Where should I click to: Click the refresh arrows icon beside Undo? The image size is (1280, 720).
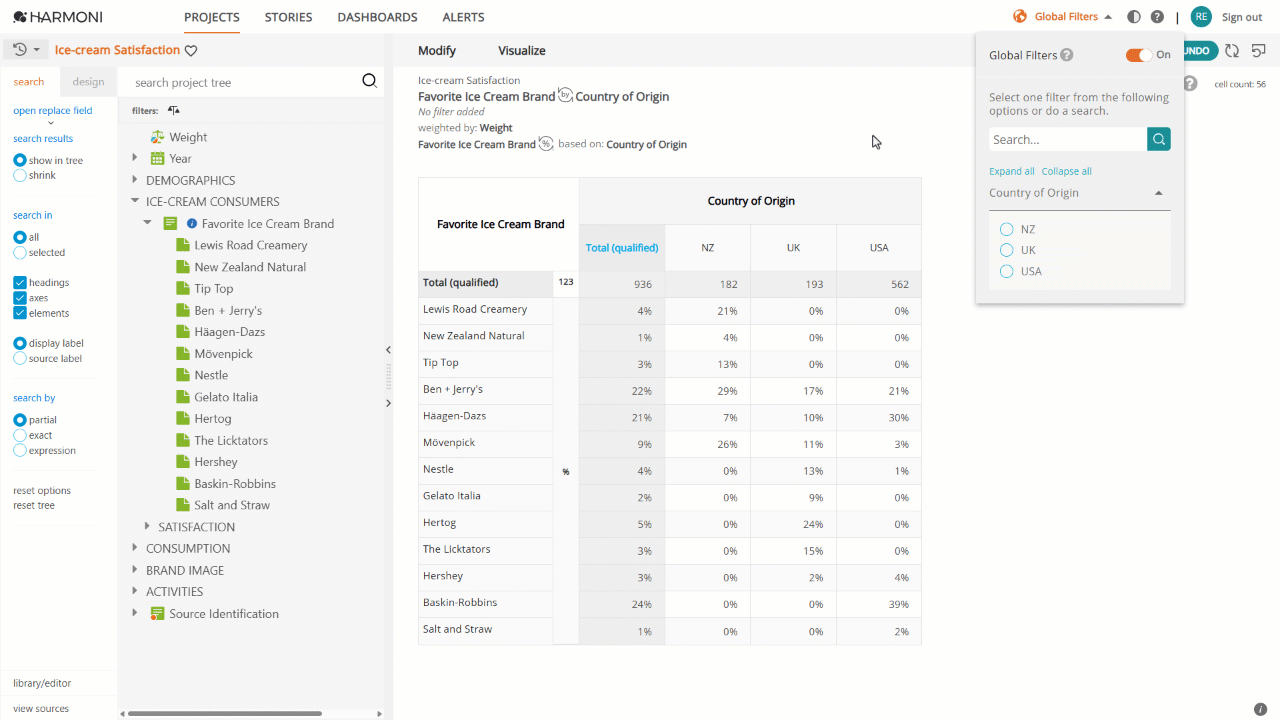pyautogui.click(x=1232, y=51)
